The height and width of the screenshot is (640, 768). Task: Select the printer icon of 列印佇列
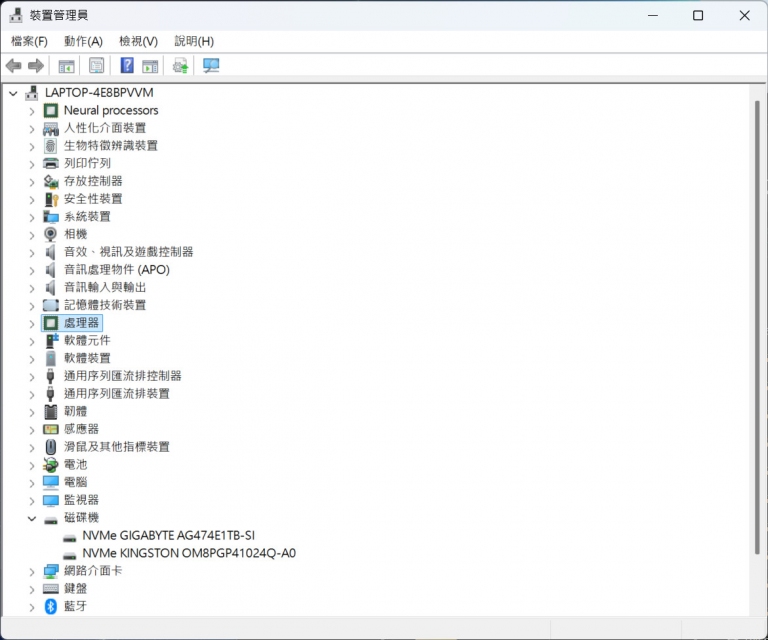(50, 164)
